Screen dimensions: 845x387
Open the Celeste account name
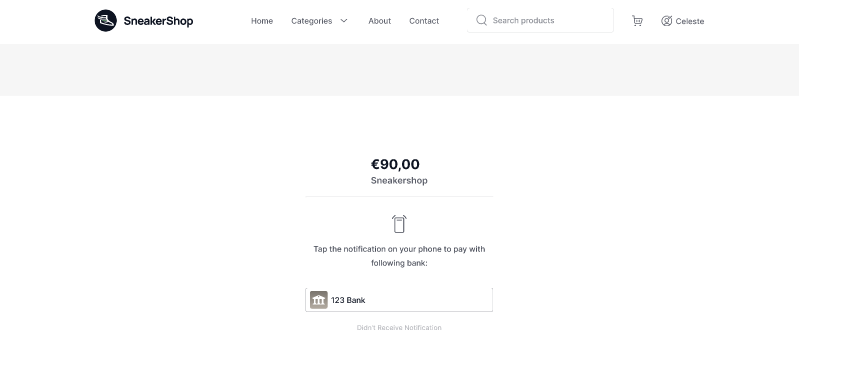(x=690, y=21)
